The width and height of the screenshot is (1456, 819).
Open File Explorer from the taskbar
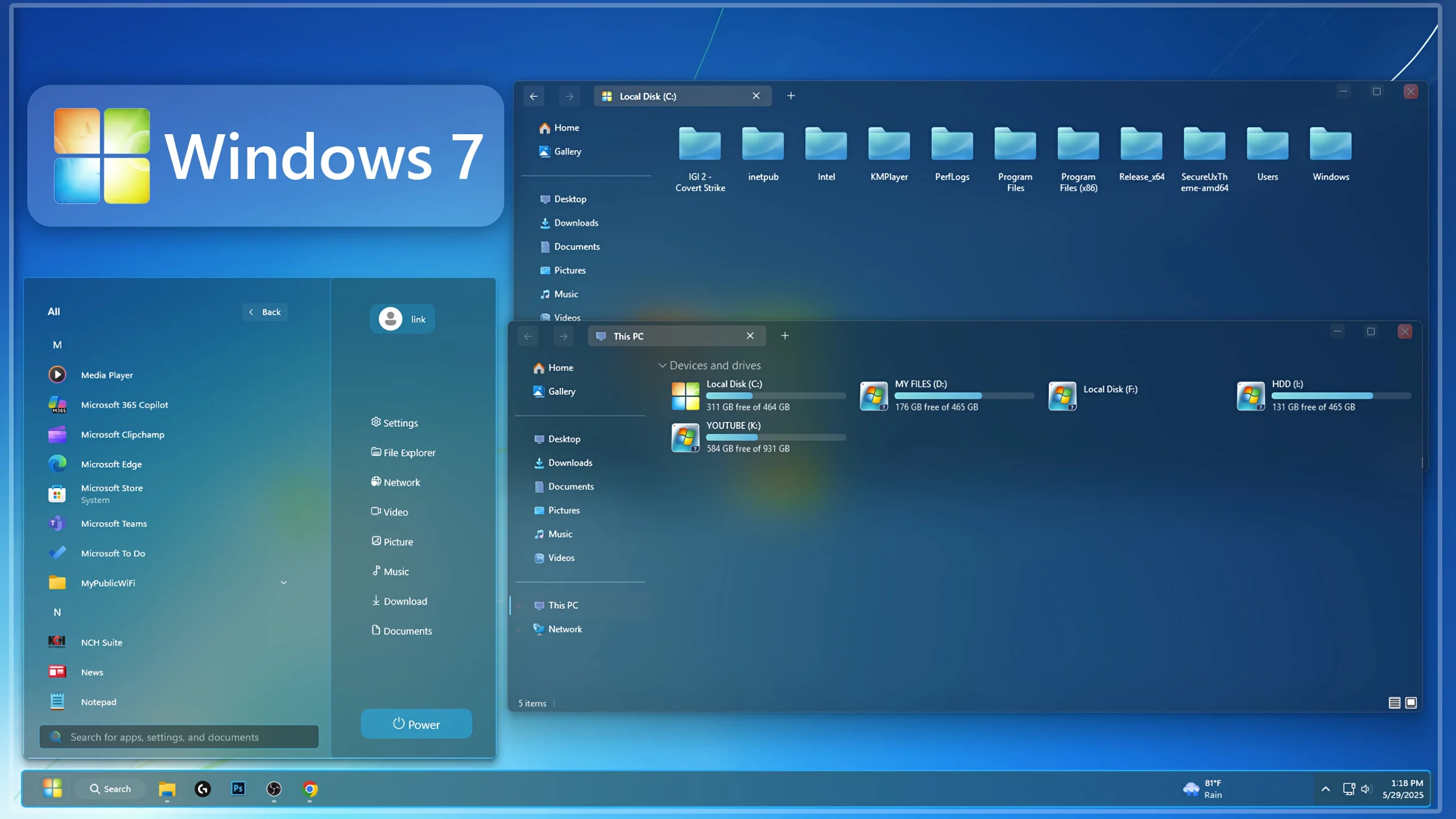(167, 789)
